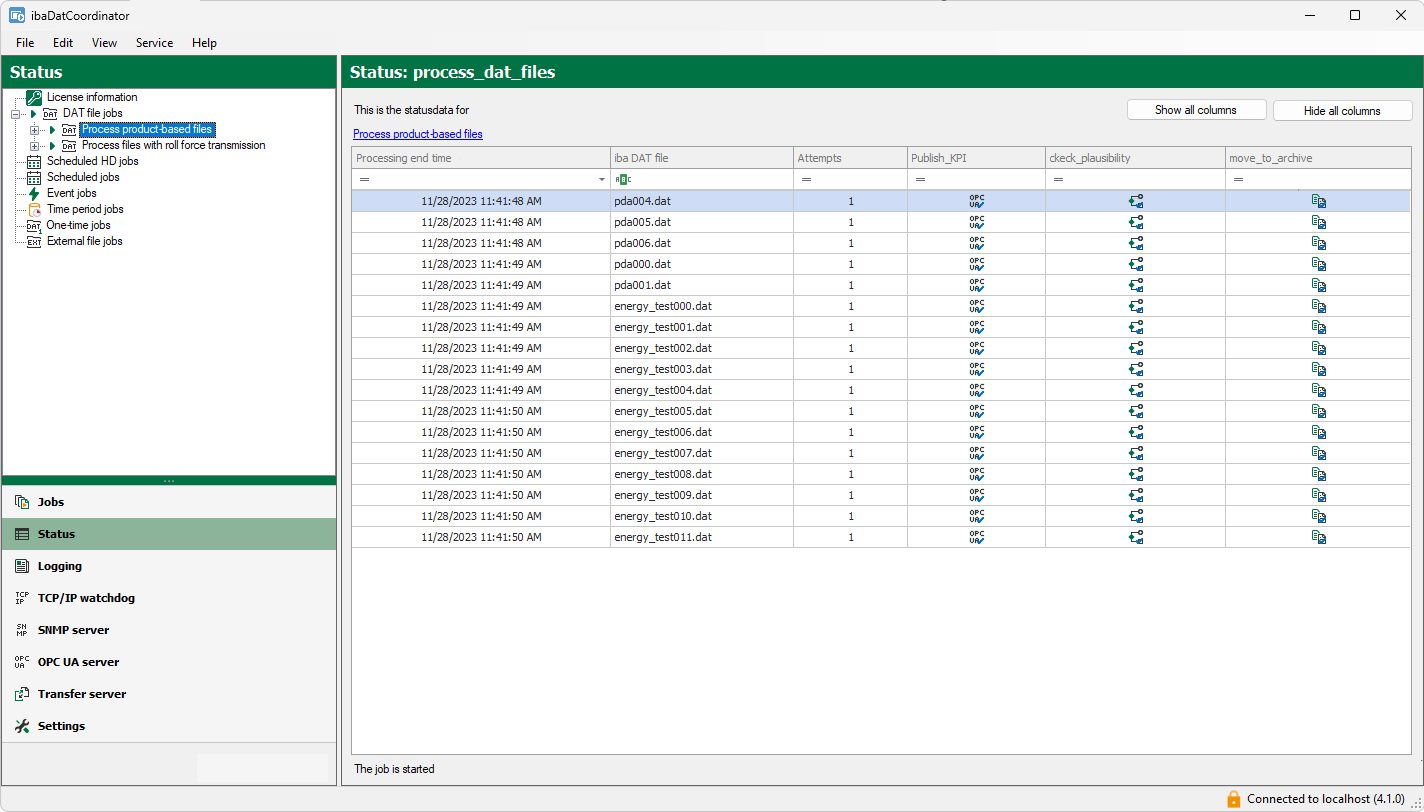The image size is (1424, 812).
Task: Click the Logging icon in the navigation pane
Action: 22,566
